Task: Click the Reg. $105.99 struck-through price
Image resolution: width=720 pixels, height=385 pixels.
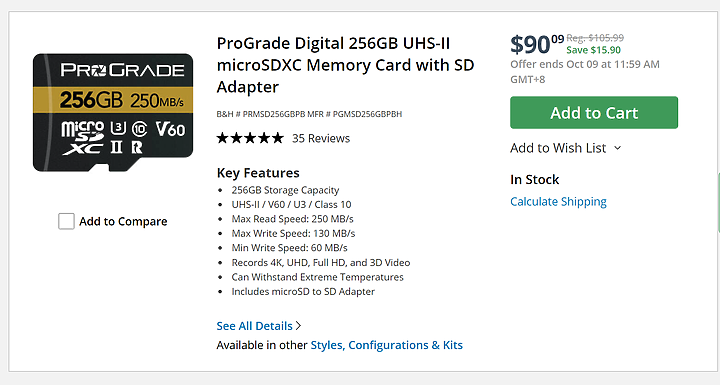Action: (x=595, y=38)
